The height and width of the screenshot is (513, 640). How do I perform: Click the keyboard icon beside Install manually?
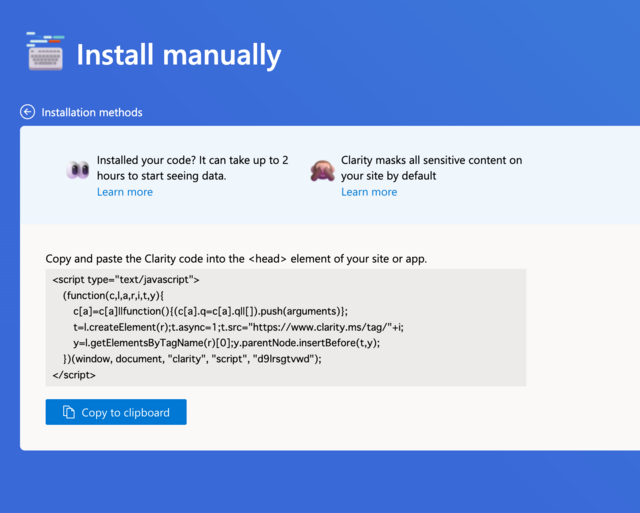(x=45, y=51)
